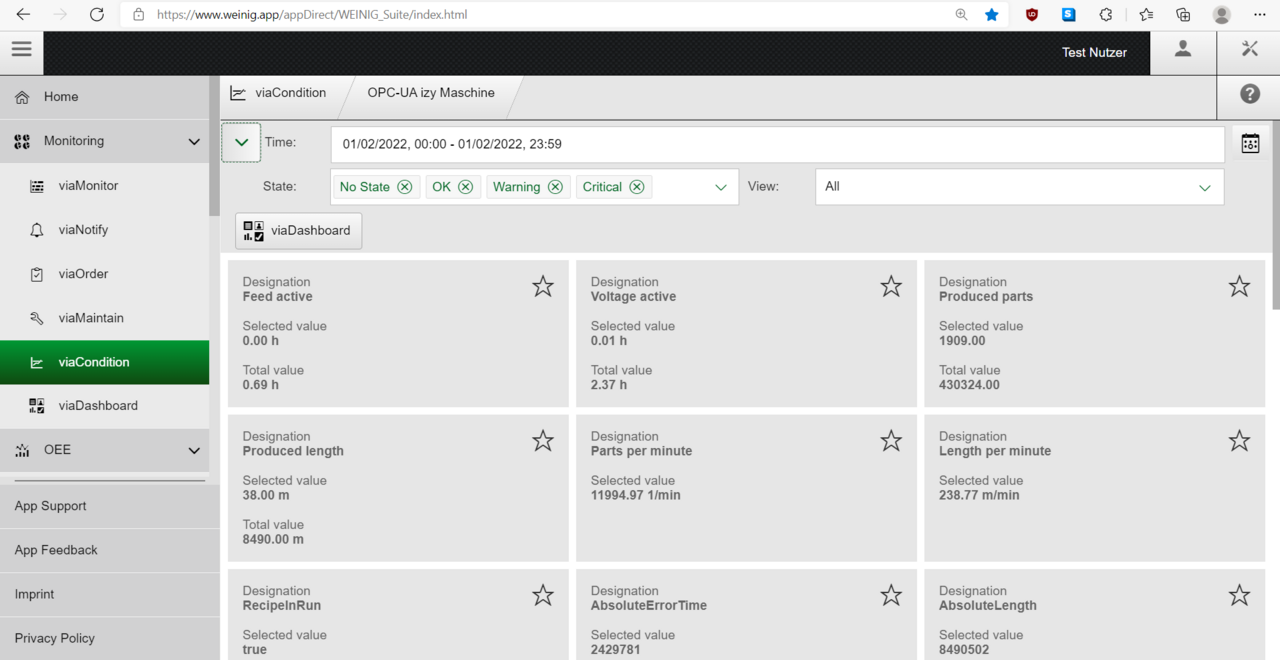Remove the OK filter chip

(465, 187)
